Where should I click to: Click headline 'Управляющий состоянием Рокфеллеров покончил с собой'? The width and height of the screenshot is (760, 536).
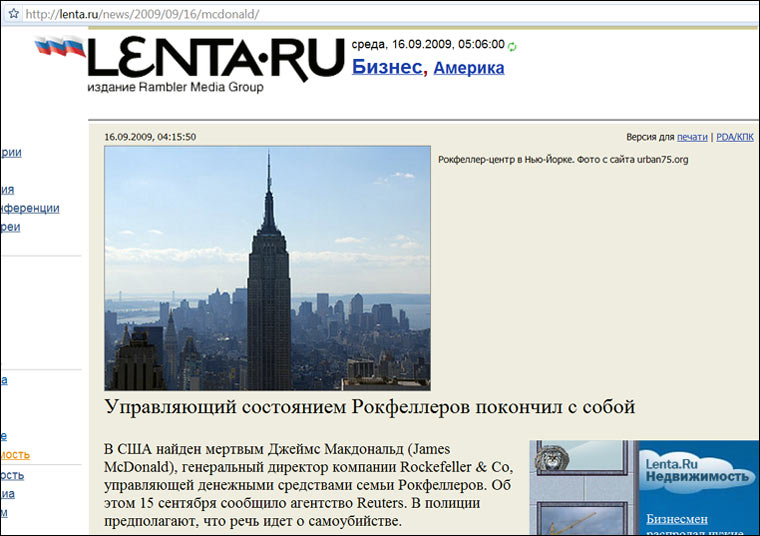370,407
